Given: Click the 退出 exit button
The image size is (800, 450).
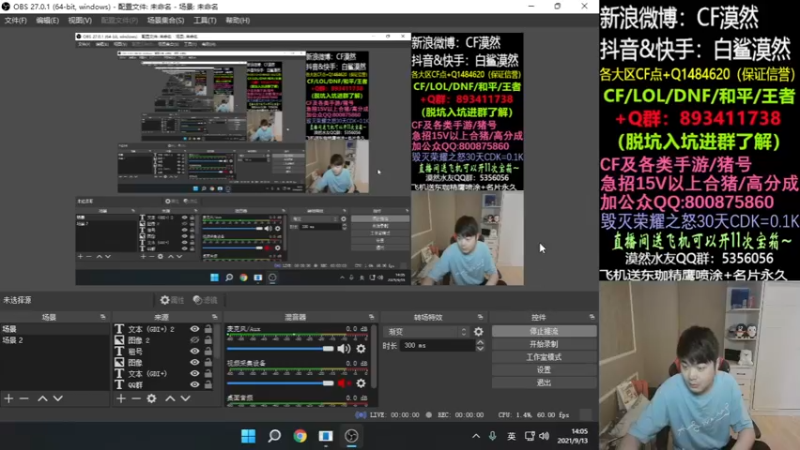Looking at the screenshot, I should coord(544,383).
